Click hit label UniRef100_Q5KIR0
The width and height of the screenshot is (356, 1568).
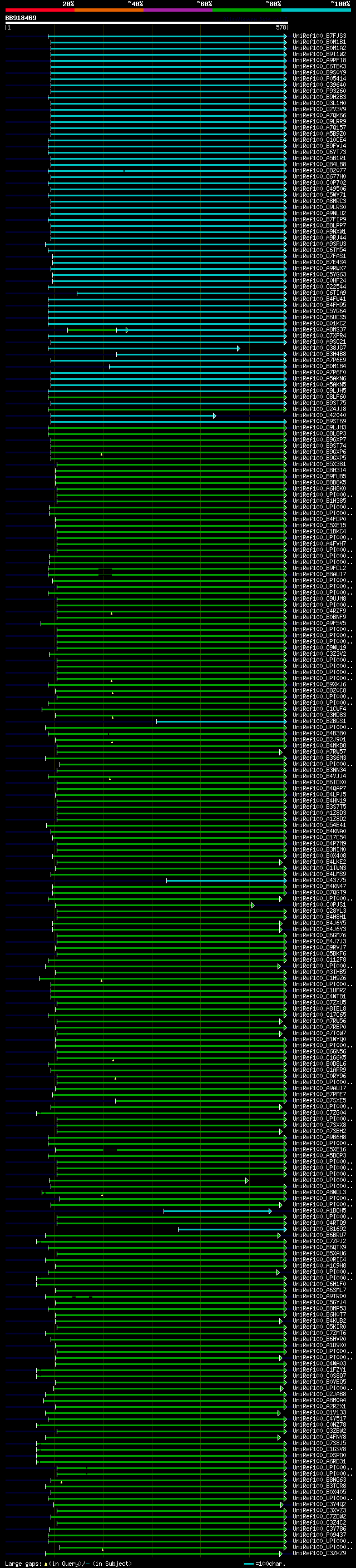coord(319,1327)
